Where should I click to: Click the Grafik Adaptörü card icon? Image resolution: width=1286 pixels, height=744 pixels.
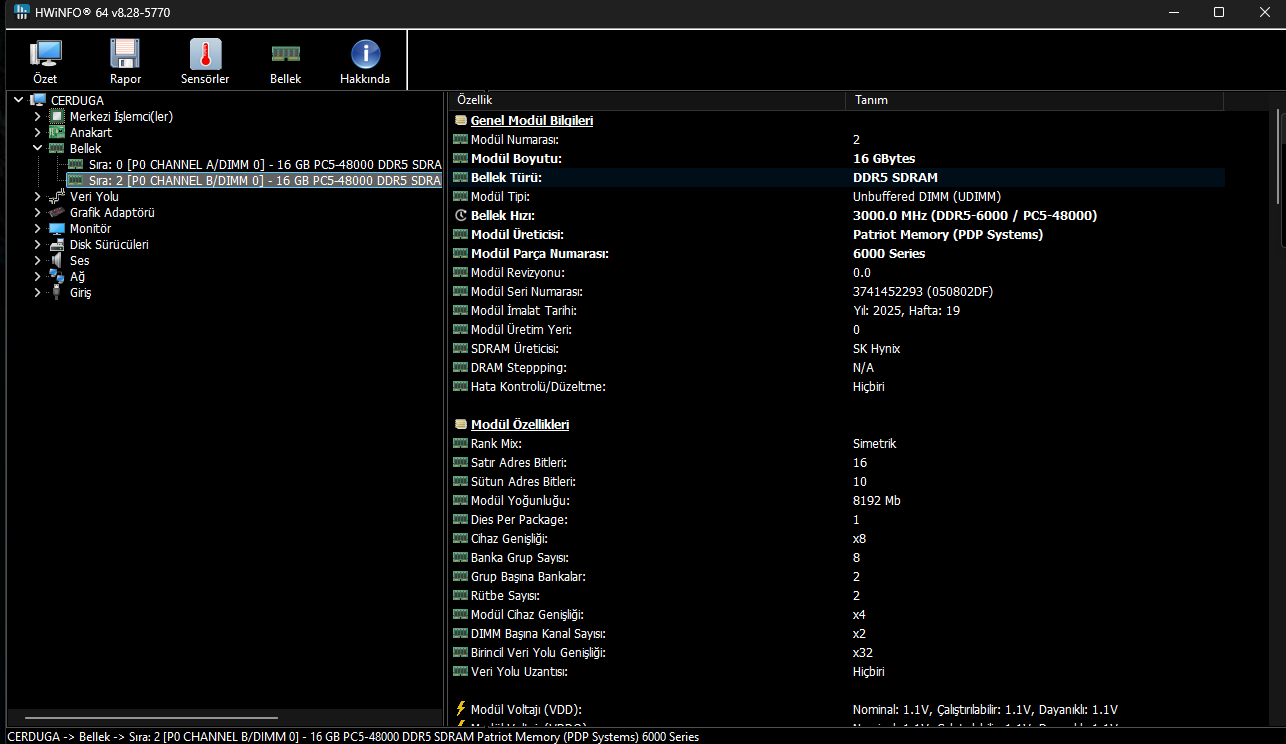57,212
